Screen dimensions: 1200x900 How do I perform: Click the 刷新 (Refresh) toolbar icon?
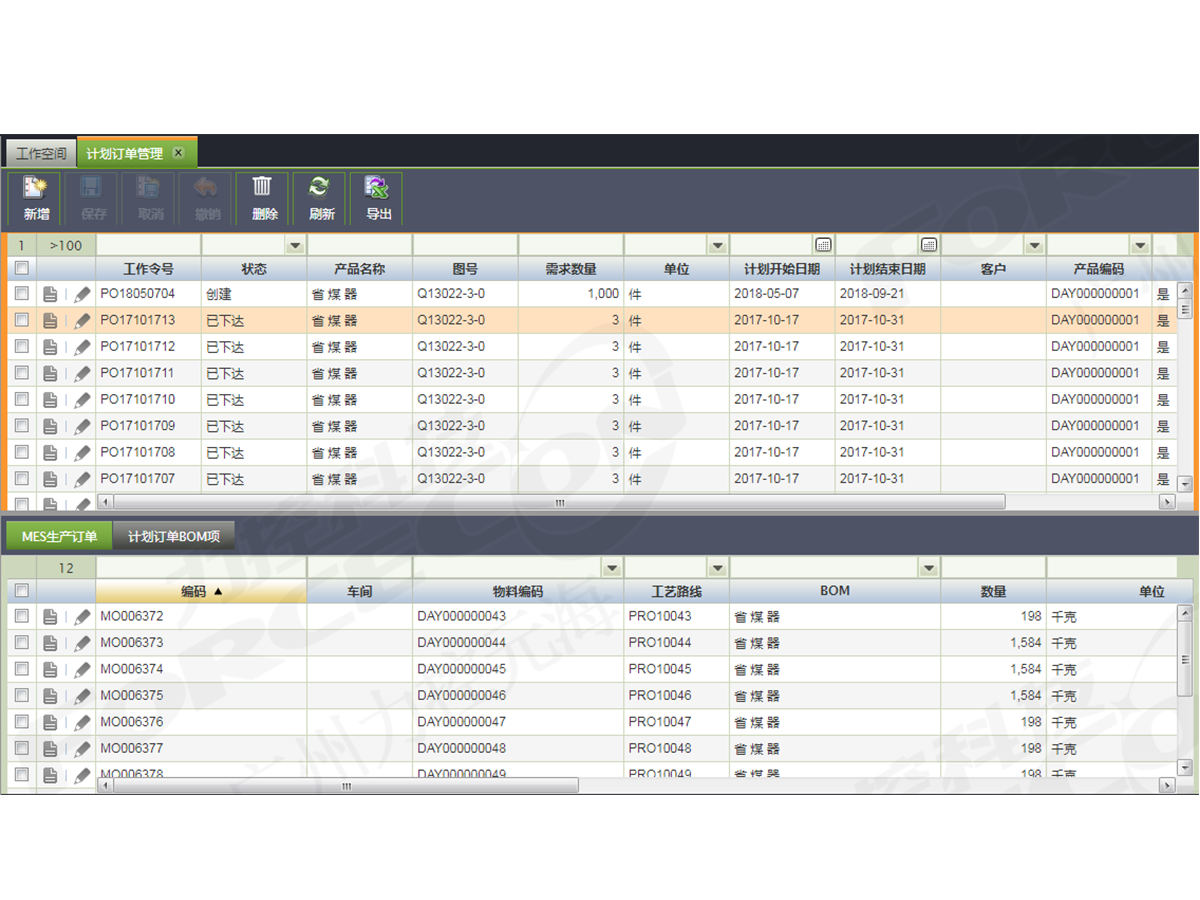(x=321, y=198)
